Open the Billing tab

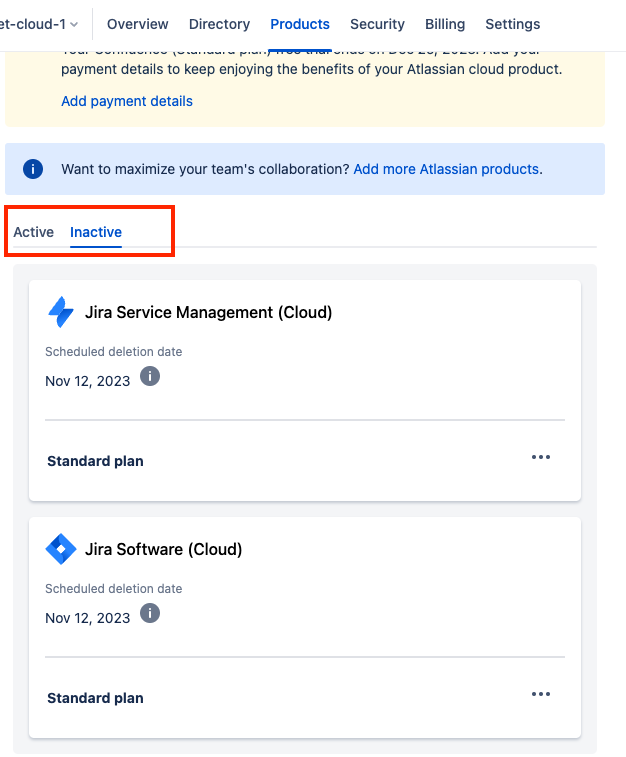click(445, 24)
